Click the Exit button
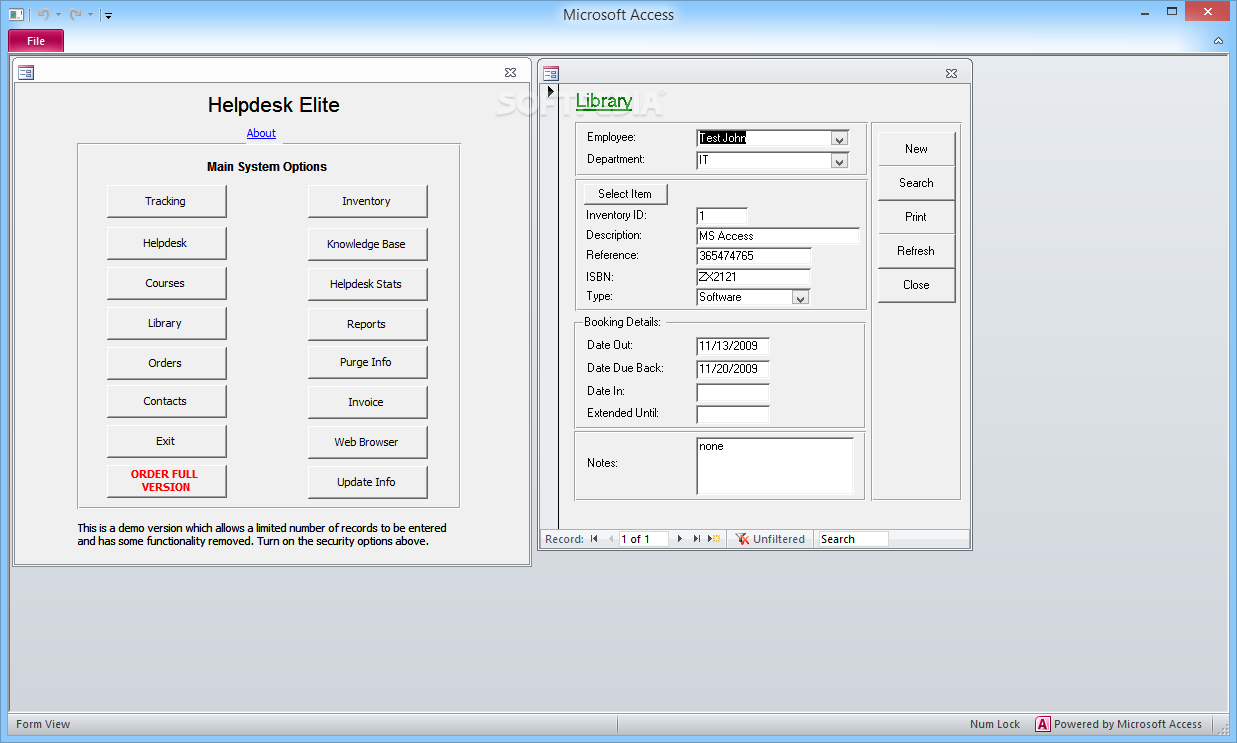 166,441
